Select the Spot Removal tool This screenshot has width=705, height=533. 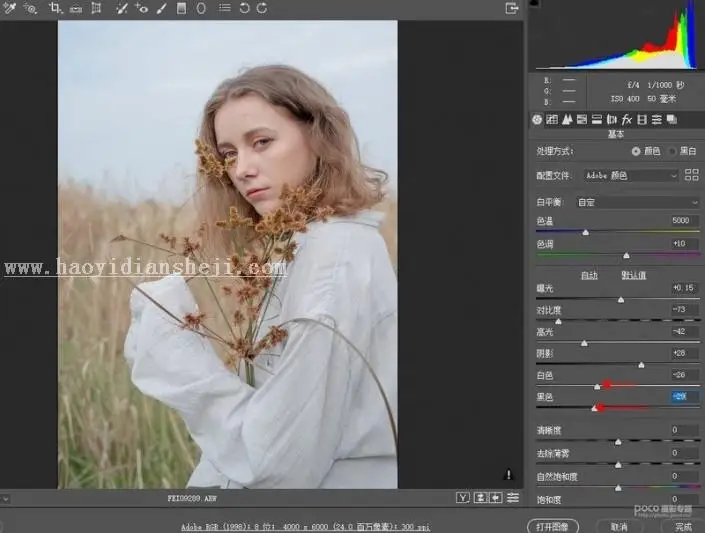(x=121, y=8)
